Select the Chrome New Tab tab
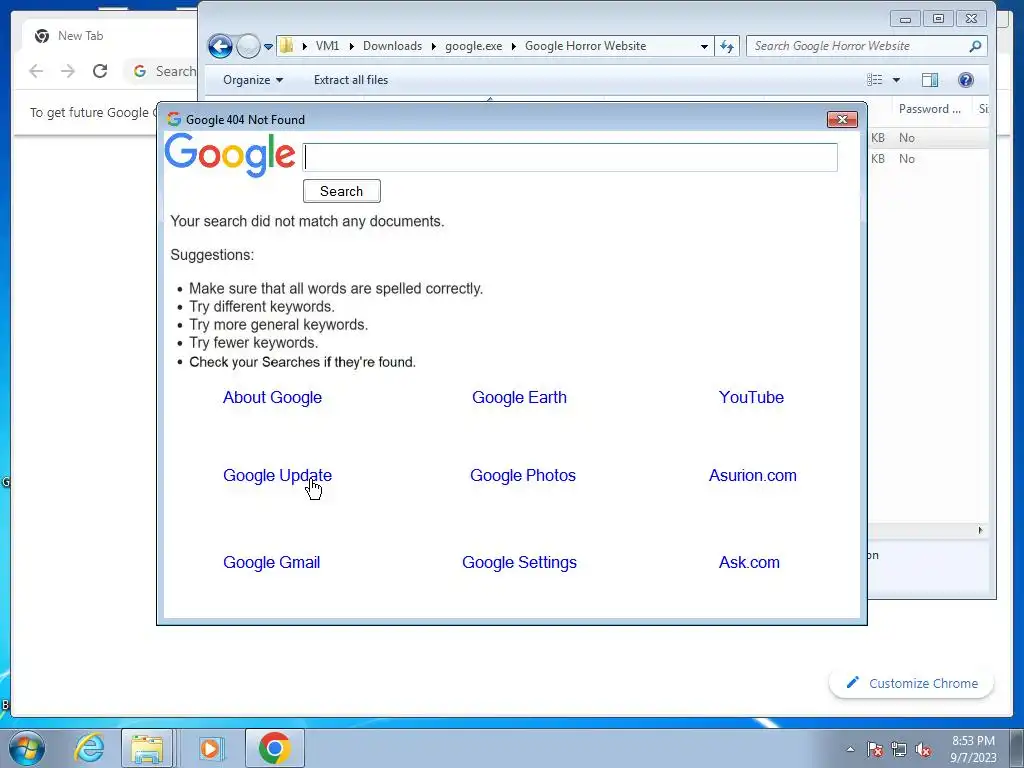This screenshot has width=1024, height=768. coord(109,36)
